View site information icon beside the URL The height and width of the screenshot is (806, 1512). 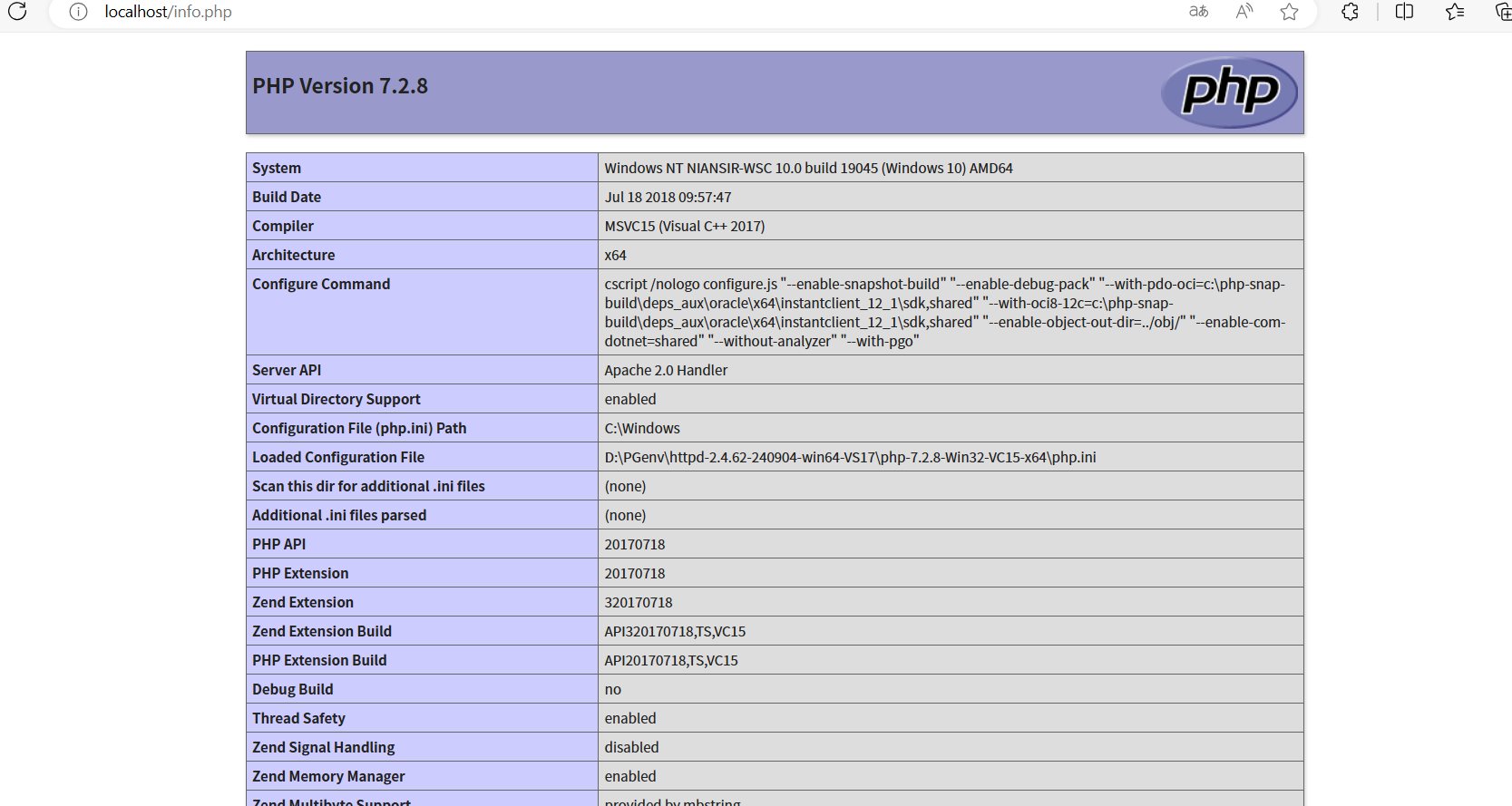(x=79, y=12)
